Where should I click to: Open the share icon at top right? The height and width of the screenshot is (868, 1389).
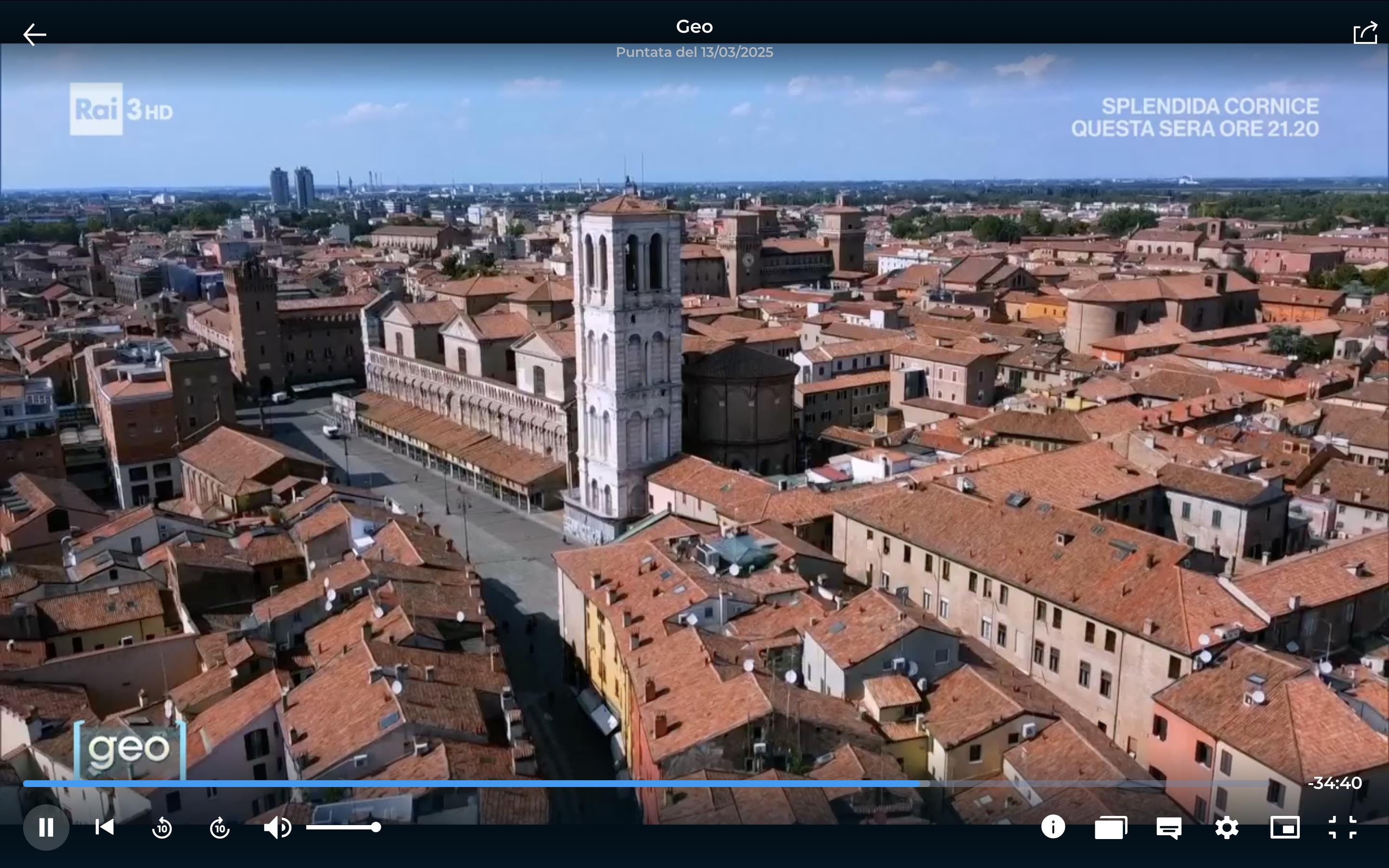(1365, 33)
